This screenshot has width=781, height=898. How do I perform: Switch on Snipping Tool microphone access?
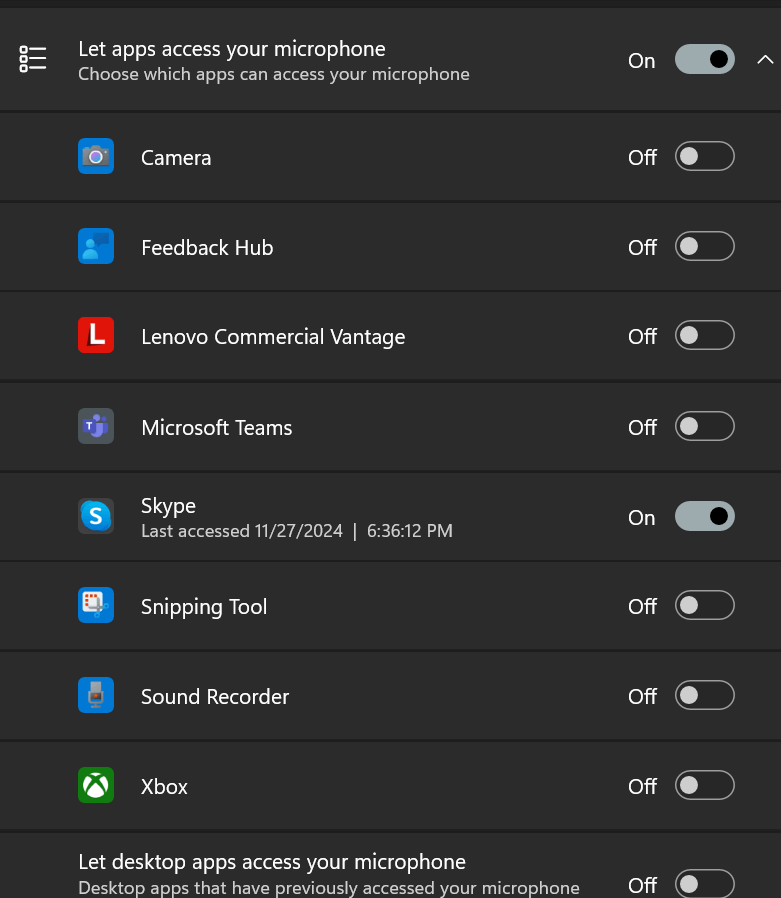(704, 605)
